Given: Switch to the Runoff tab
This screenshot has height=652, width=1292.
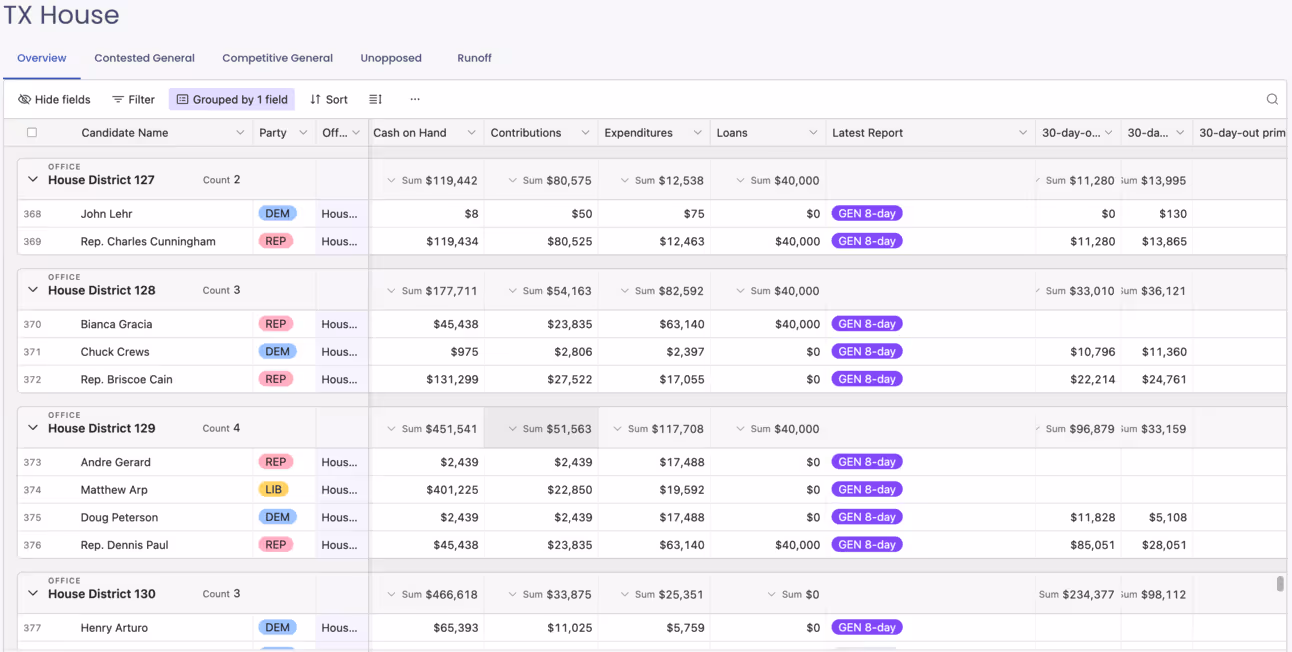Looking at the screenshot, I should click(x=474, y=58).
